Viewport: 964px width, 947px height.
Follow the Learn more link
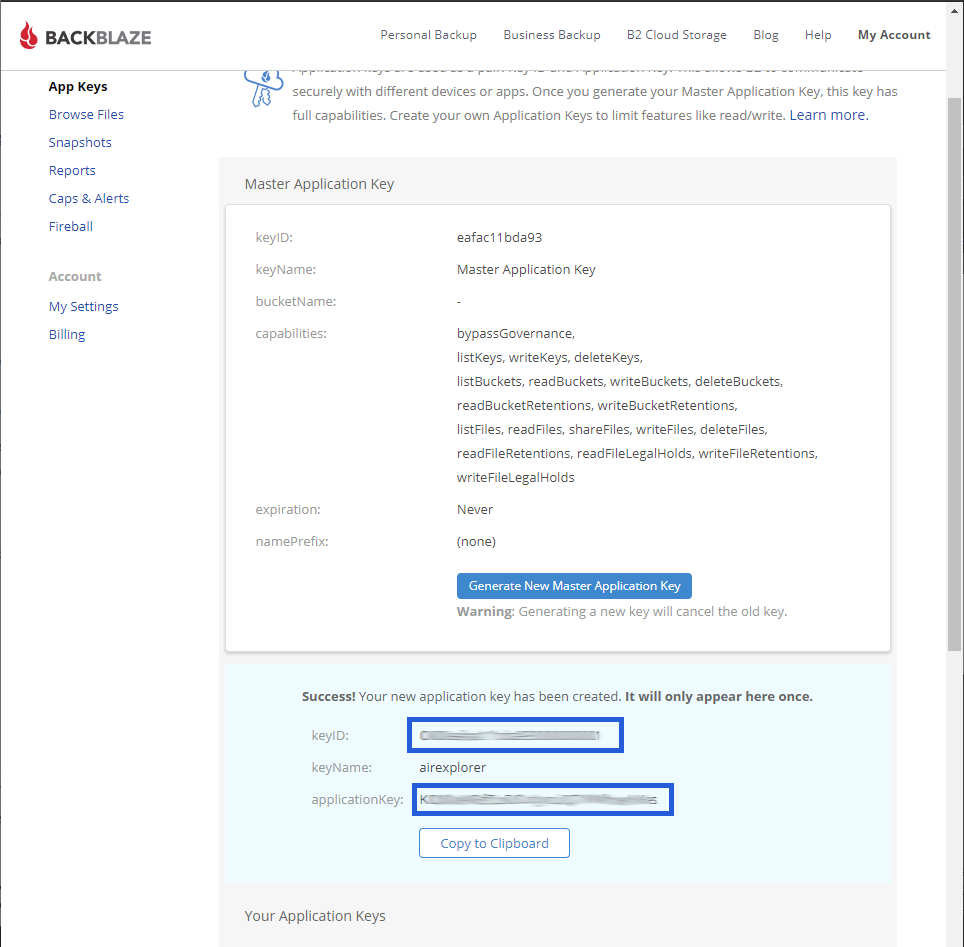tap(828, 115)
